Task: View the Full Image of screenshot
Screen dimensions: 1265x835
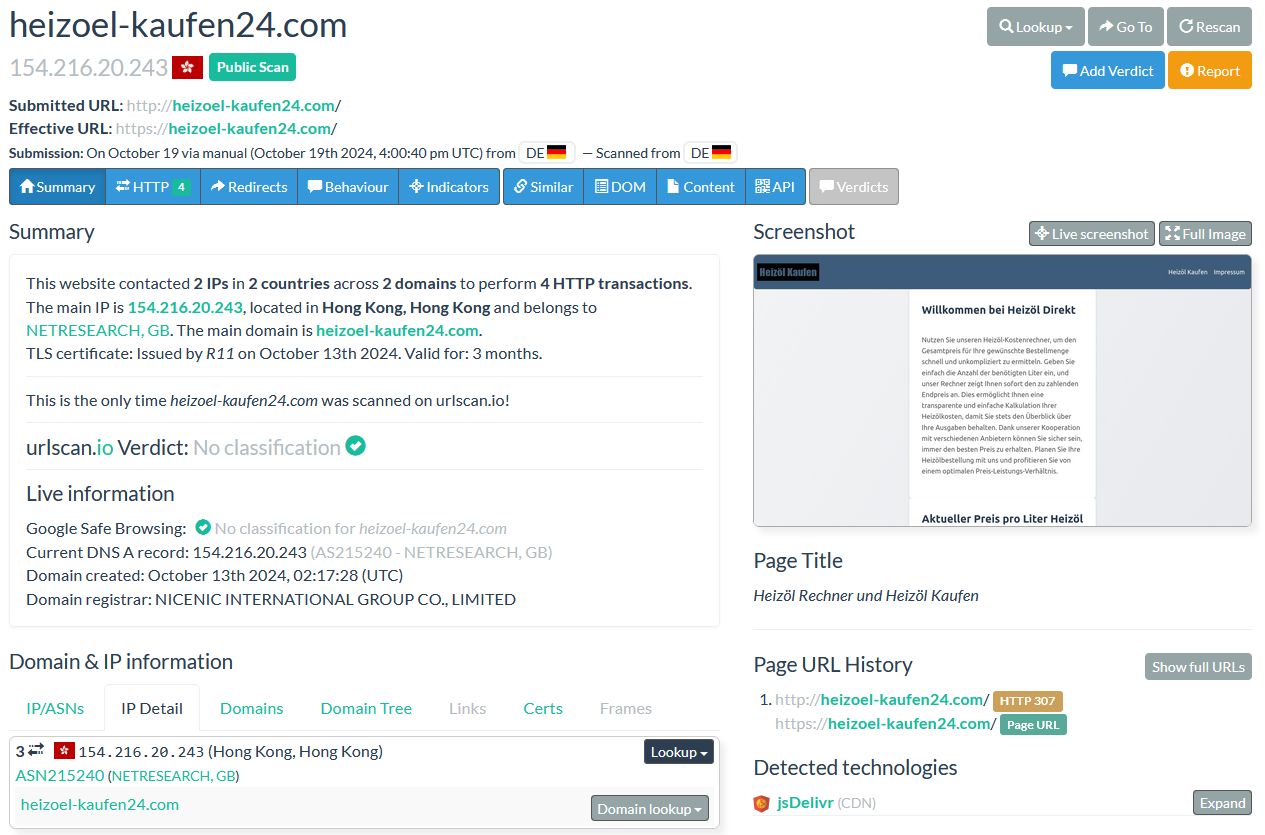Action: point(1205,233)
